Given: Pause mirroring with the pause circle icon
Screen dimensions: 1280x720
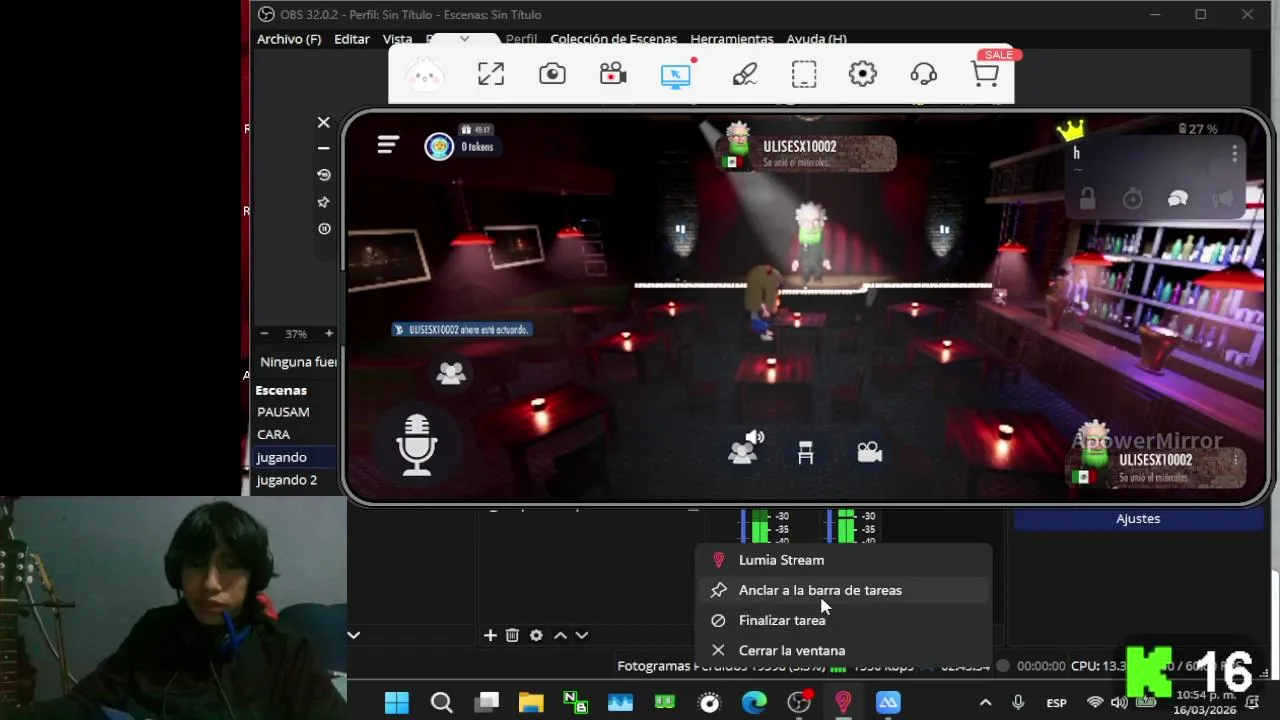Looking at the screenshot, I should 323,229.
